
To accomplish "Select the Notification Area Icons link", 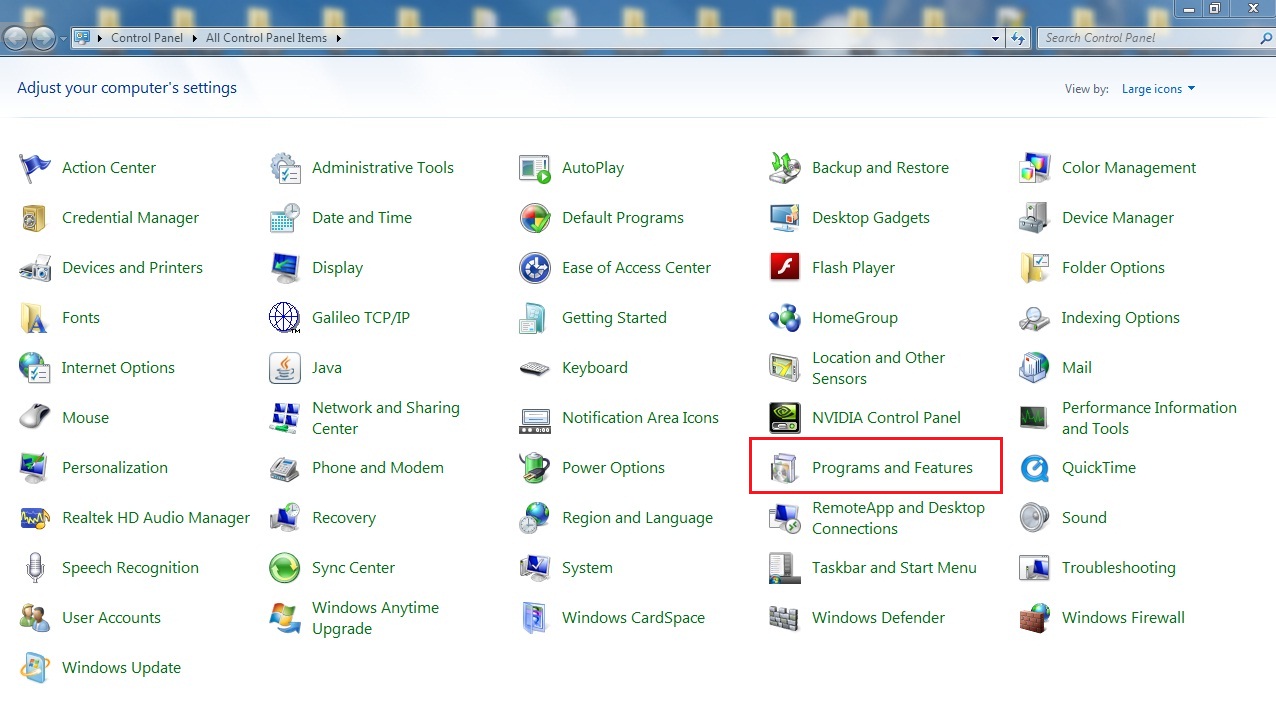I will pos(640,418).
